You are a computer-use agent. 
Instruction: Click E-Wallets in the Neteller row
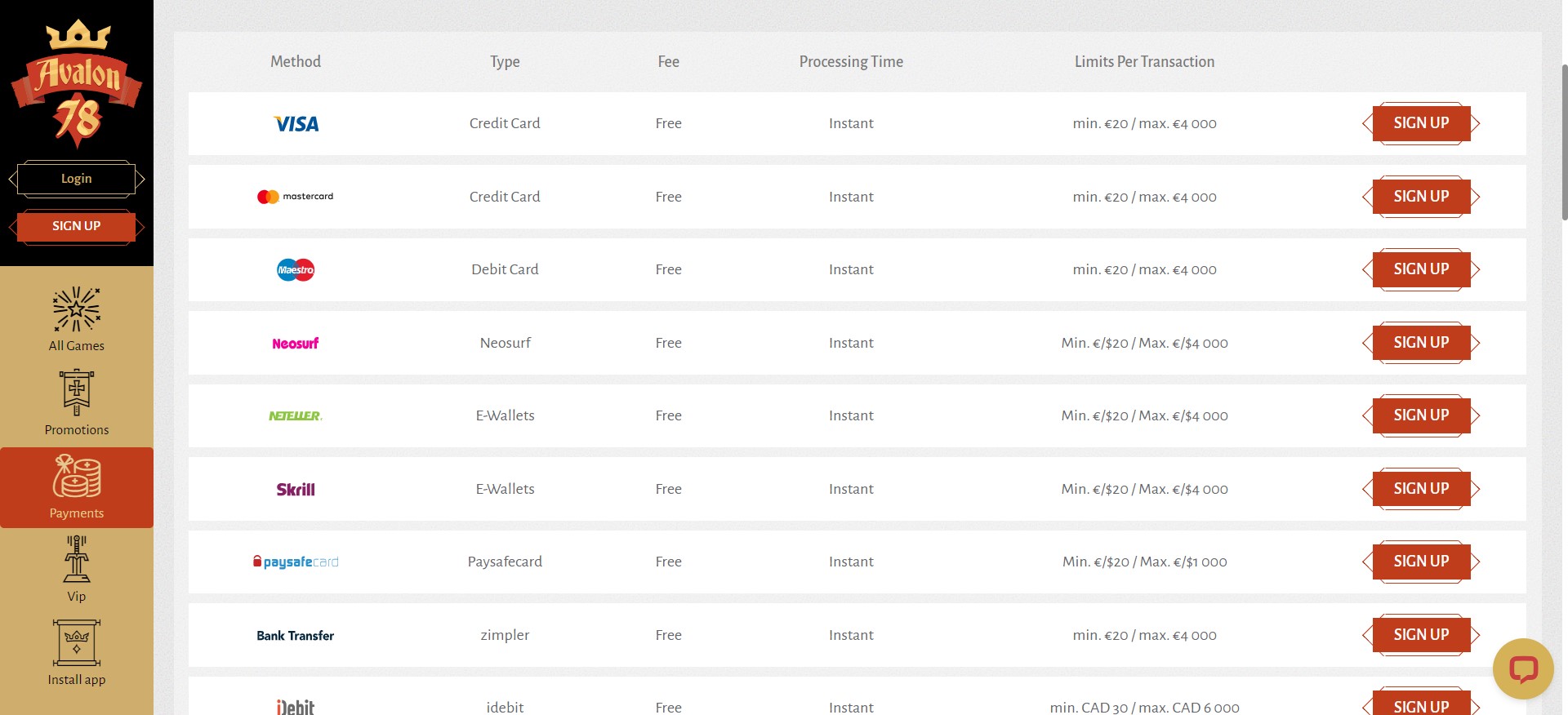[505, 415]
